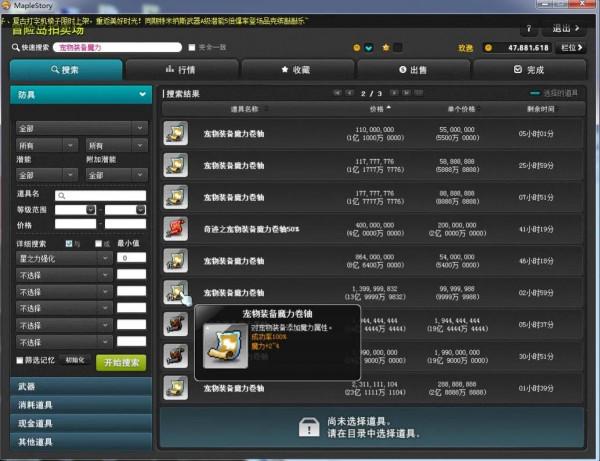Click the scroll icon of the 117,777,776 listing
Screen dimensions: 600x461
[x=176, y=165]
